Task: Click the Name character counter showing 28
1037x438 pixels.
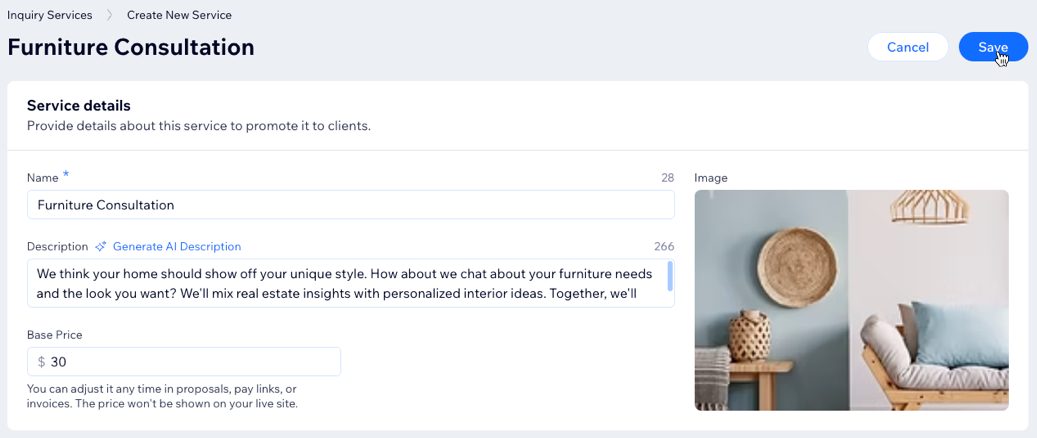Action: (x=667, y=178)
